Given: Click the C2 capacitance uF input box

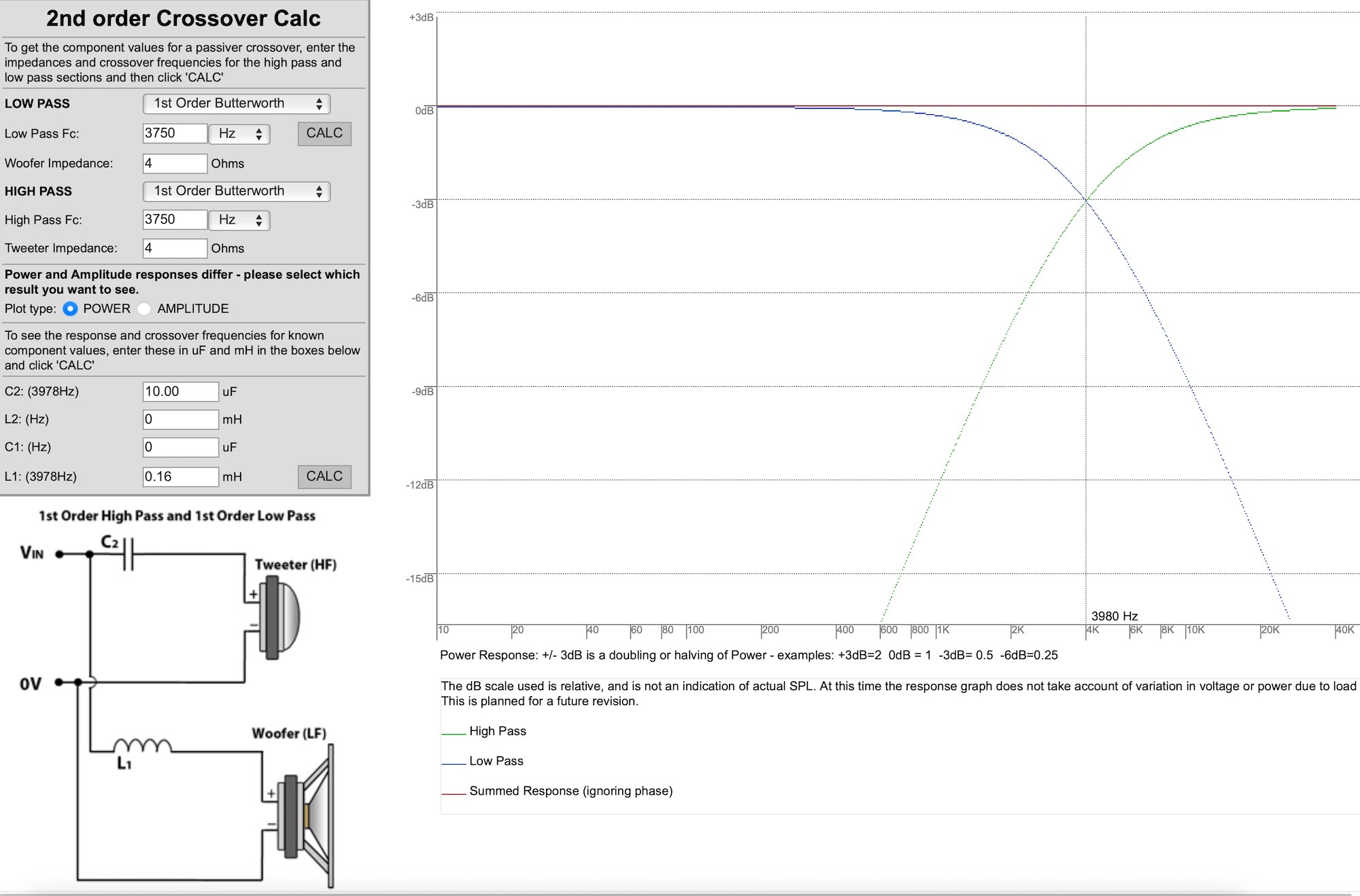Looking at the screenshot, I should tap(180, 392).
